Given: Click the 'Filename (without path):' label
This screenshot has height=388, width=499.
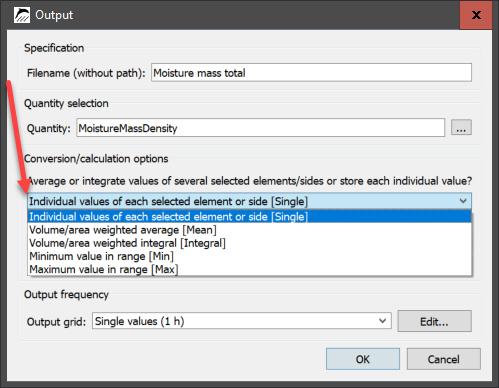Looking at the screenshot, I should [x=86, y=73].
